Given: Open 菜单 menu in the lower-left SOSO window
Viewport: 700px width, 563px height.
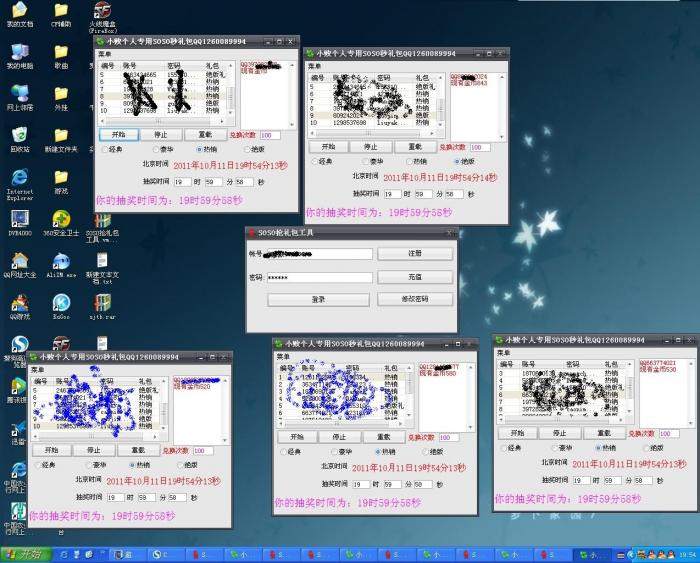Looking at the screenshot, I should (x=38, y=370).
